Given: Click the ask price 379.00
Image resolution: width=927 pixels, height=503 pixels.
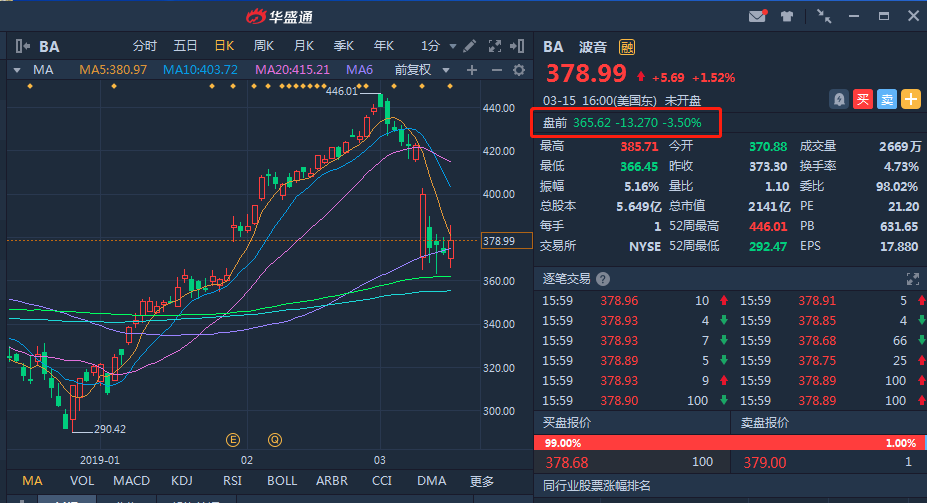Looking at the screenshot, I should coord(765,462).
